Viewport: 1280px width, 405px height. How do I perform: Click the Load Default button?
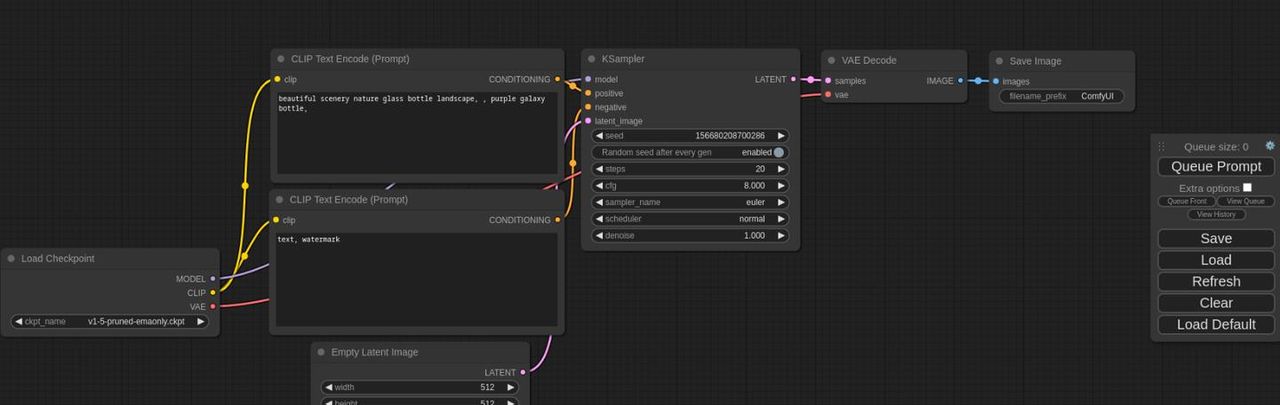[x=1216, y=324]
